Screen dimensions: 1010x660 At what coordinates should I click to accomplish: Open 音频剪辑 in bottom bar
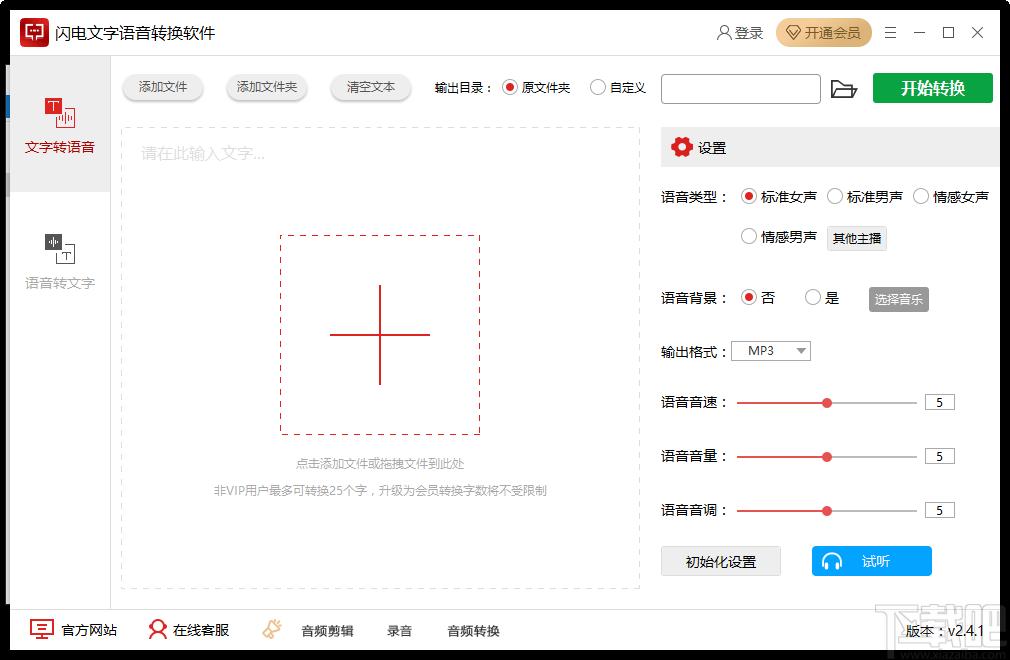tap(327, 630)
